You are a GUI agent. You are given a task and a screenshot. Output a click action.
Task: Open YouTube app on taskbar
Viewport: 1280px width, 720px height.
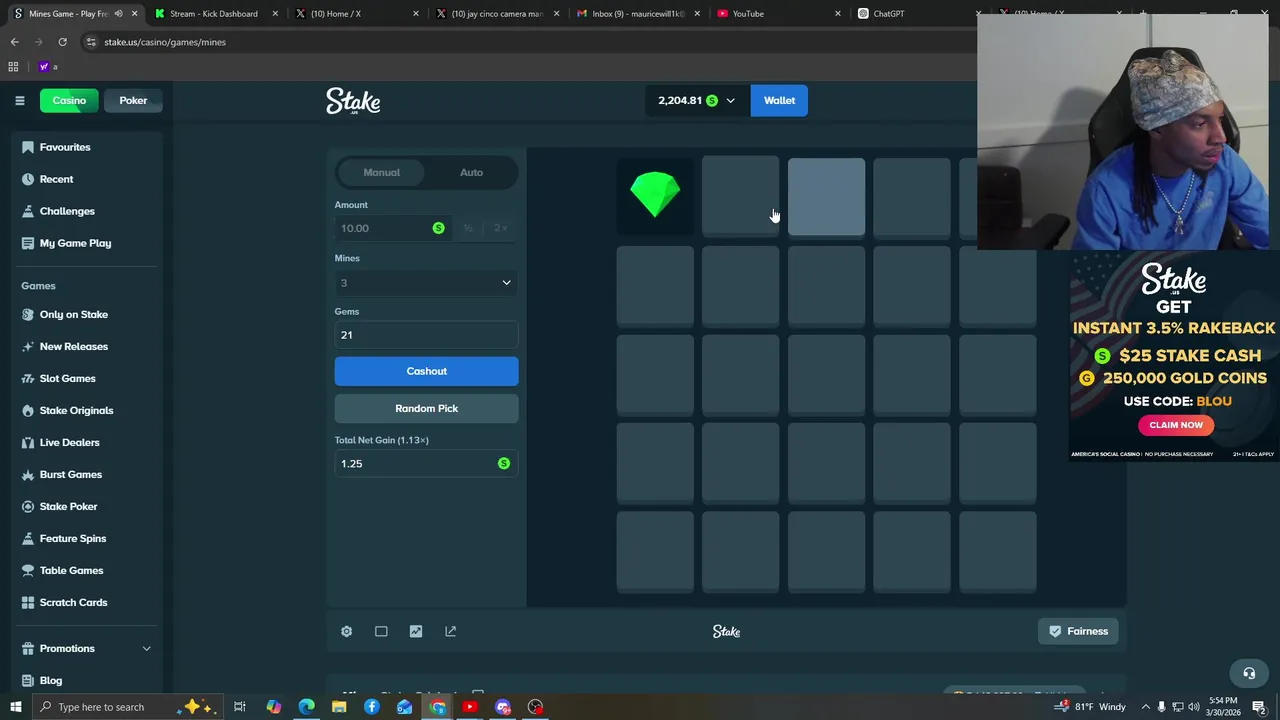click(x=470, y=707)
